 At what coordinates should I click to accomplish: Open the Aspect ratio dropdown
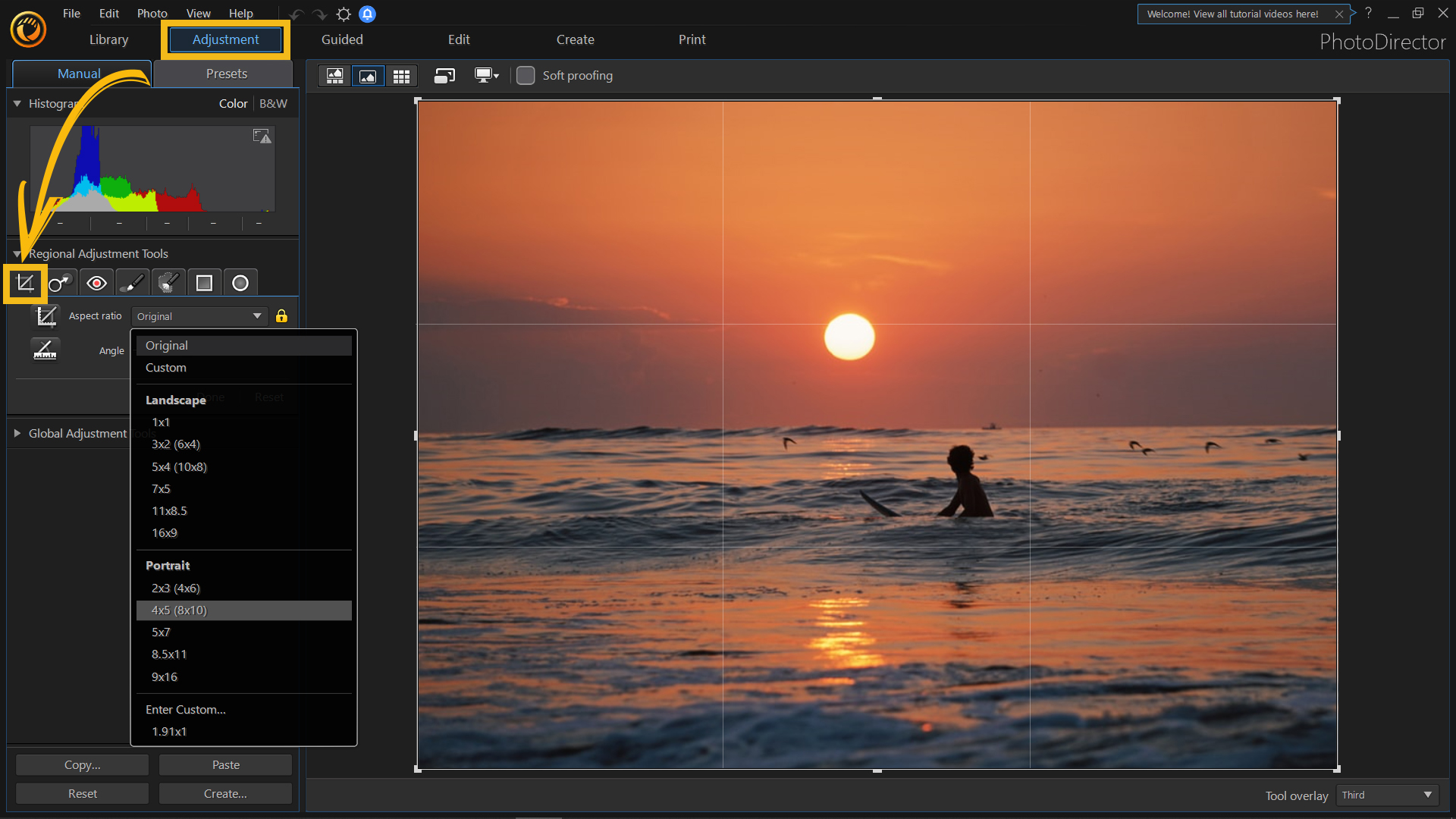click(199, 316)
